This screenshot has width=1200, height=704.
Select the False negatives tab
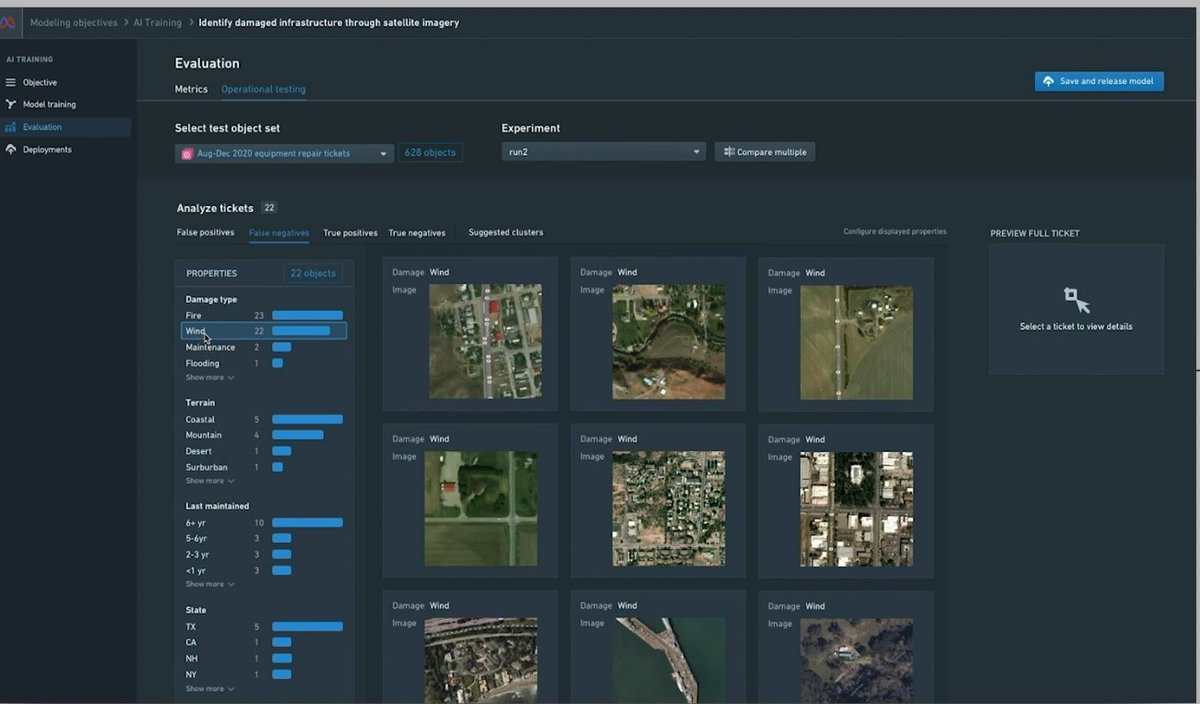279,232
